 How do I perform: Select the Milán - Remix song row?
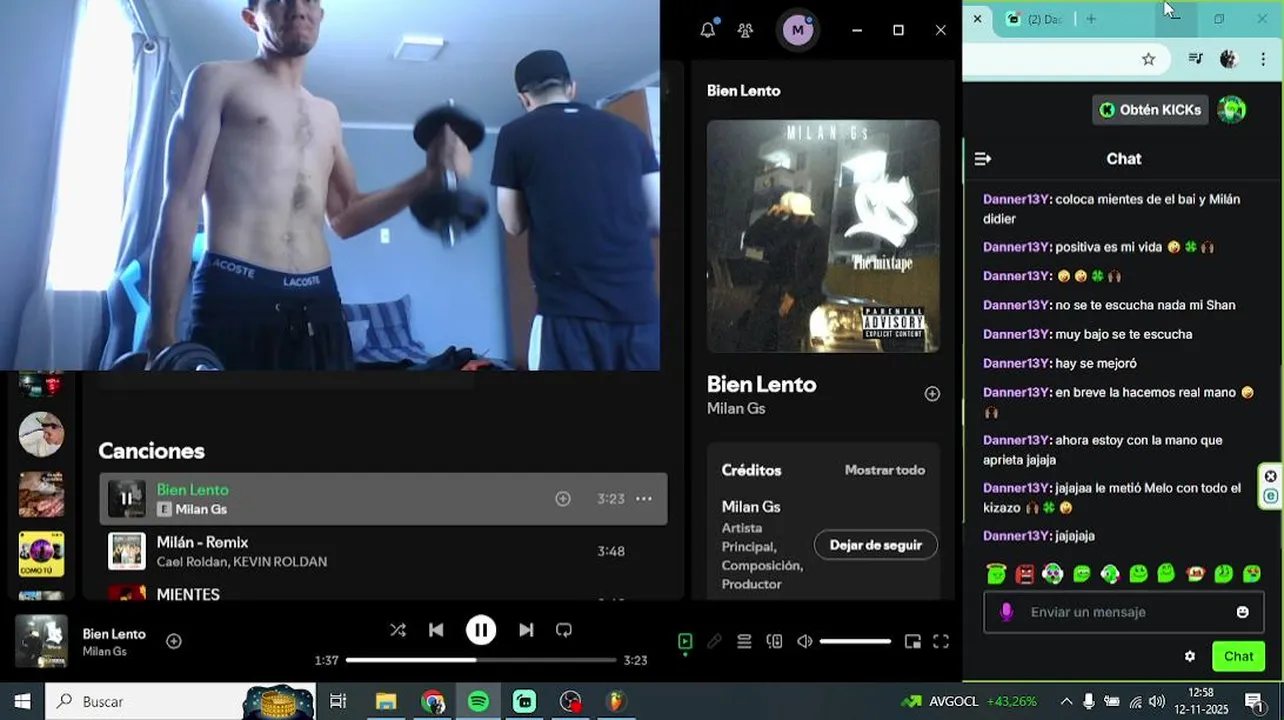[x=383, y=551]
